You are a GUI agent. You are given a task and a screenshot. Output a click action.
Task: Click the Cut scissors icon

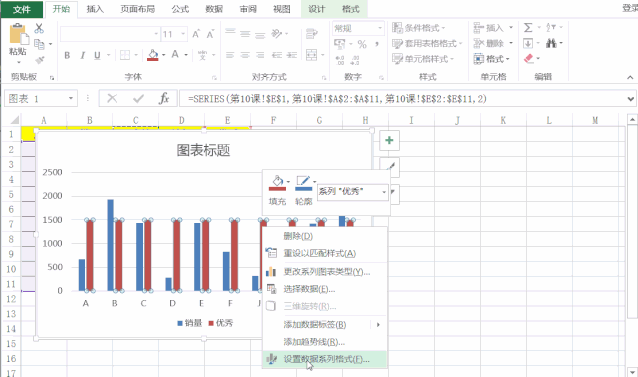39,28
